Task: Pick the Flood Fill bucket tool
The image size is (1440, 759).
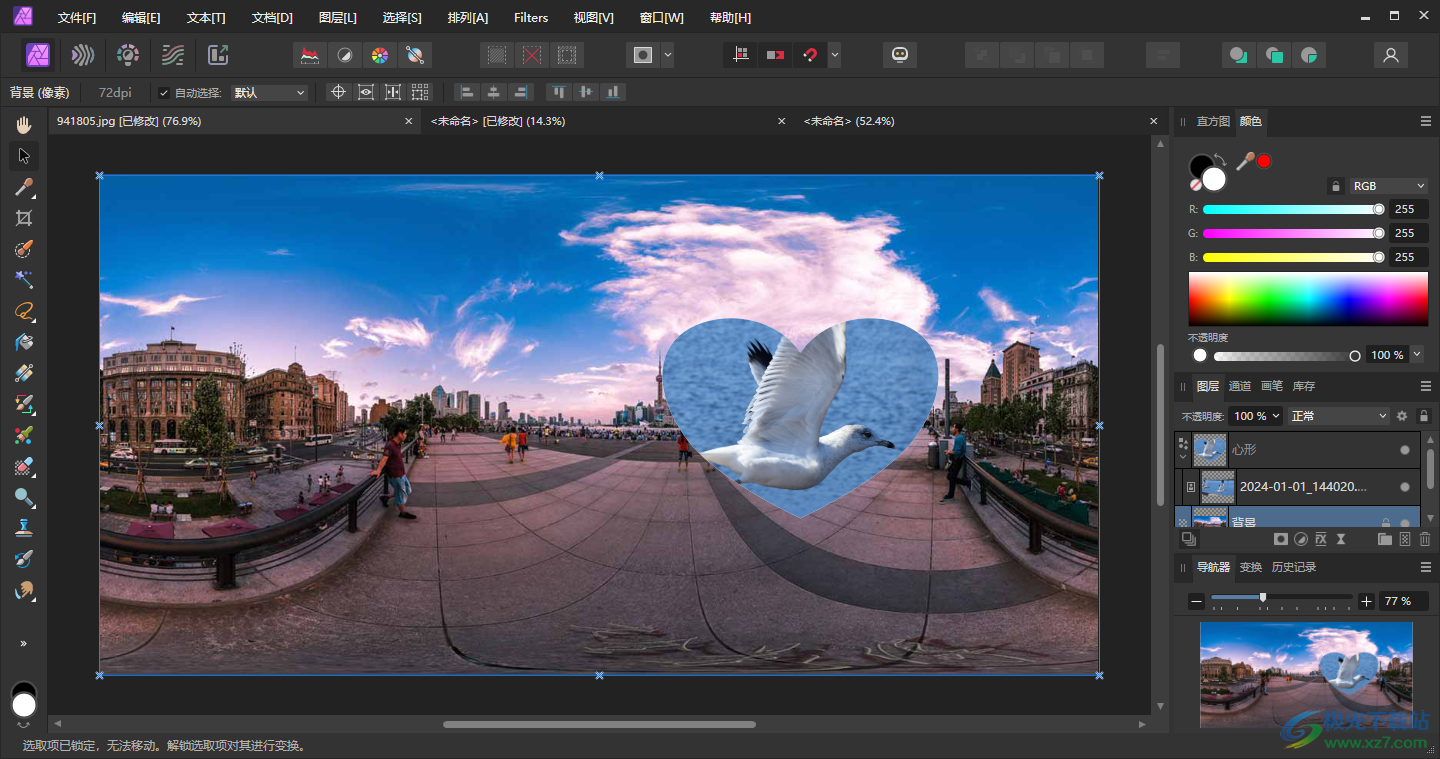Action: point(24,342)
